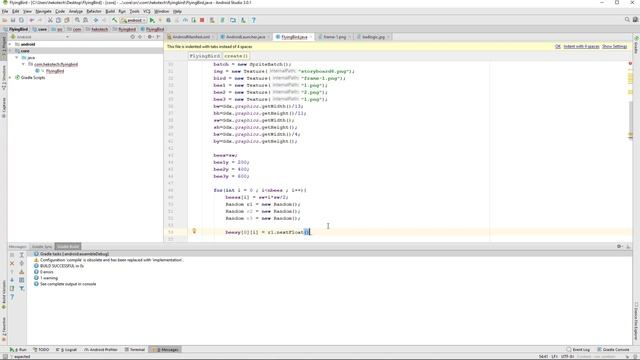Image resolution: width=640 pixels, height=360 pixels.
Task: Select the Gradle Sync tab in Messages panel
Action: coord(42,247)
